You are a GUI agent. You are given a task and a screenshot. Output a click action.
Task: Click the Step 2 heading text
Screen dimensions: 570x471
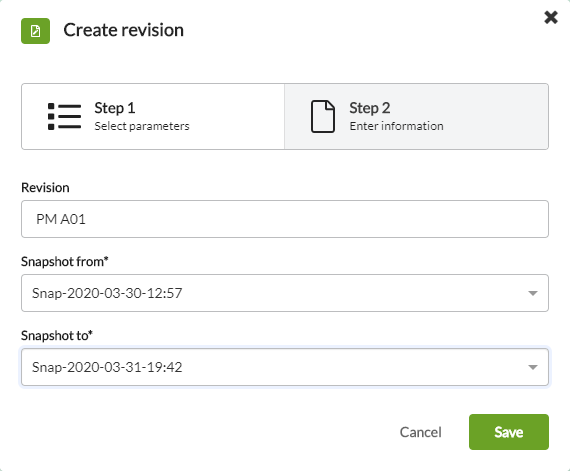click(370, 108)
